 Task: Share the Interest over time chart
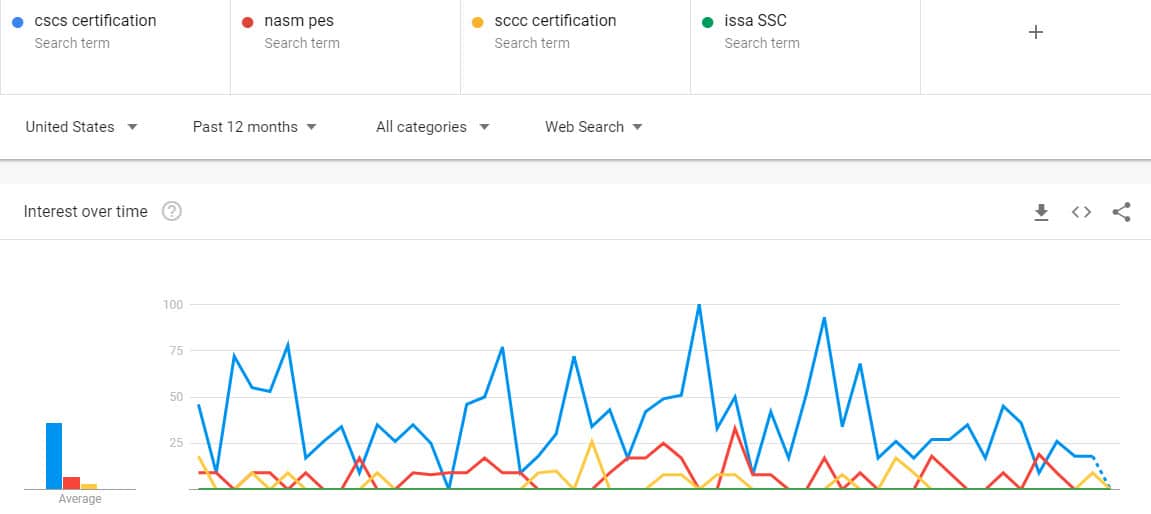1121,212
